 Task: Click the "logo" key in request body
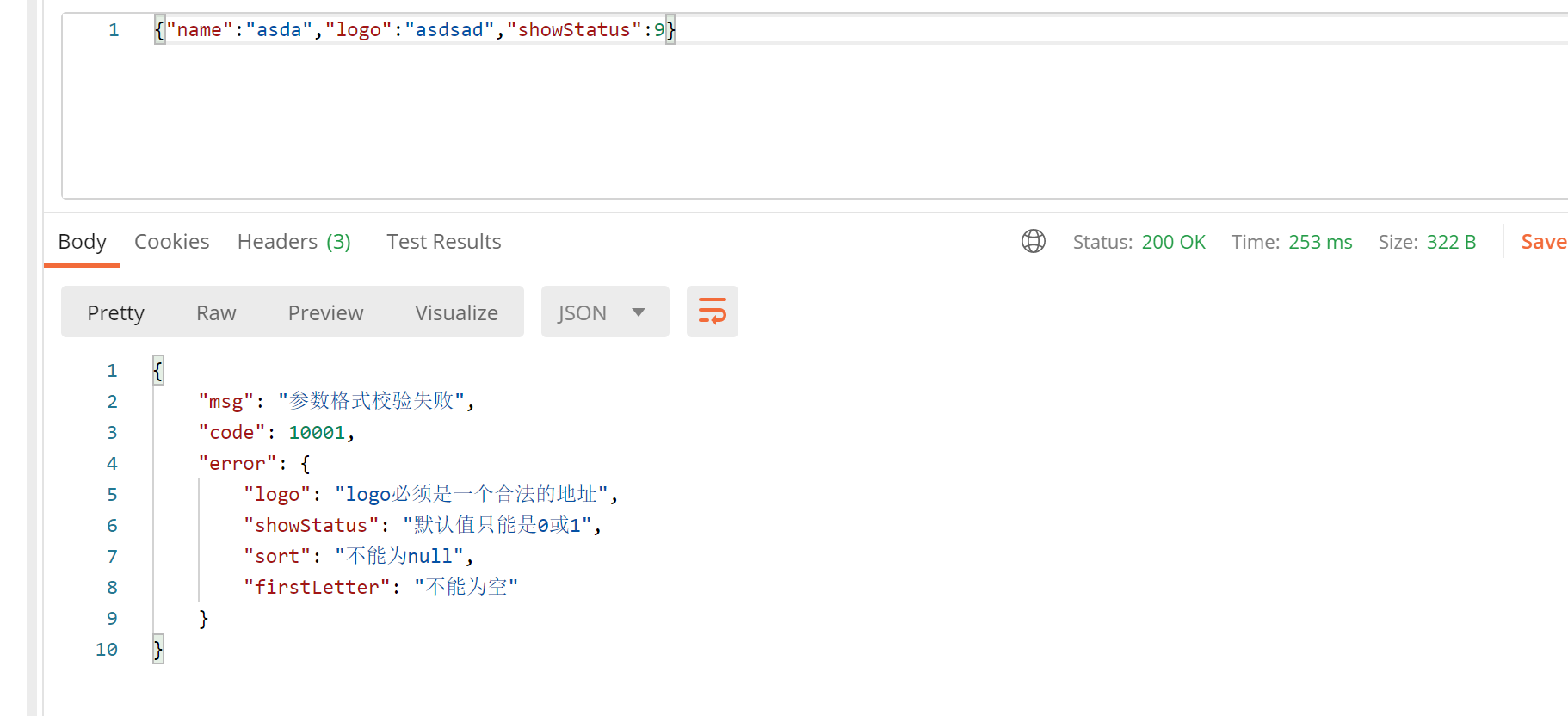(359, 30)
